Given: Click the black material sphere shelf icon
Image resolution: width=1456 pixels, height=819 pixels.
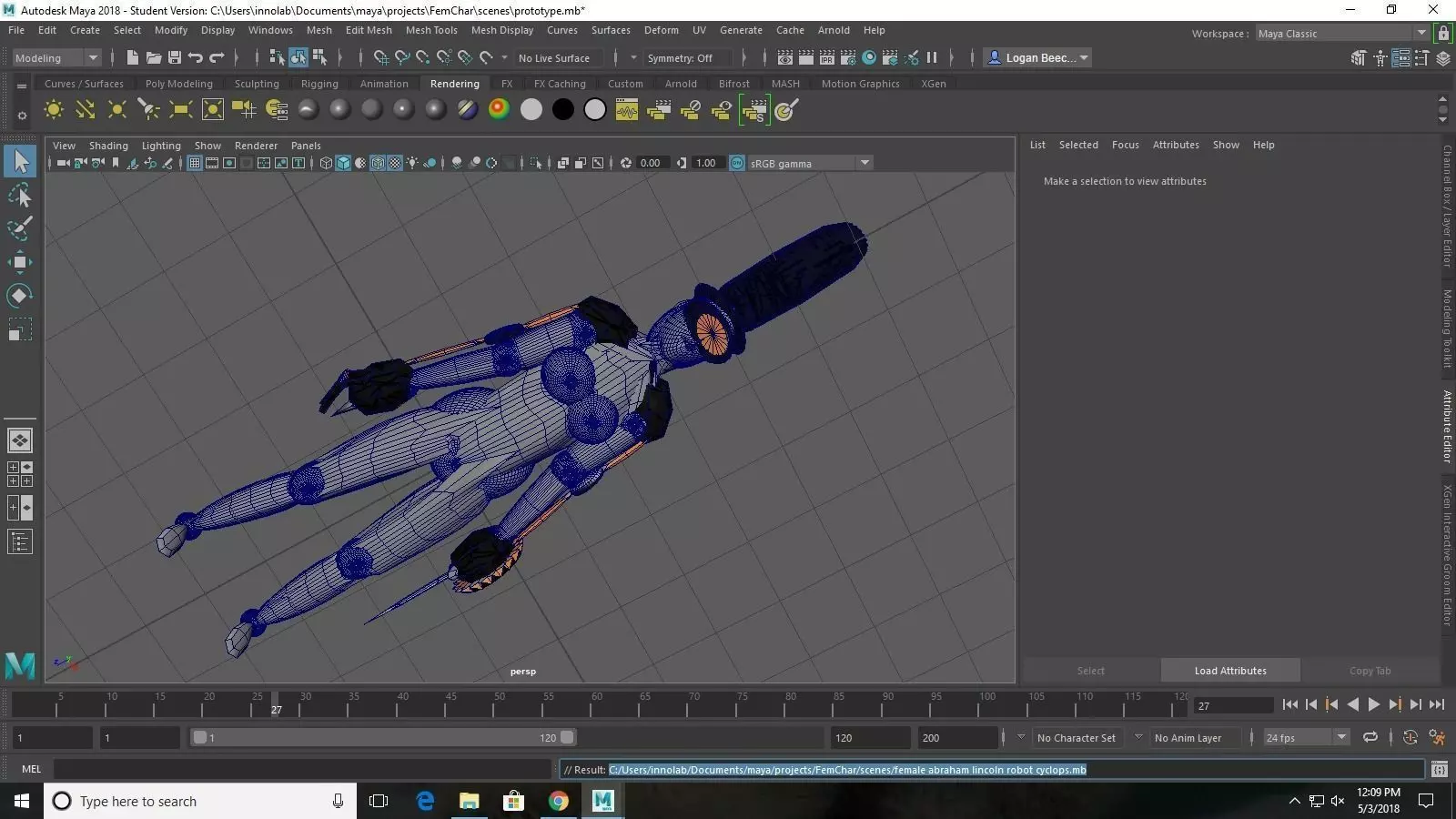Looking at the screenshot, I should (563, 110).
